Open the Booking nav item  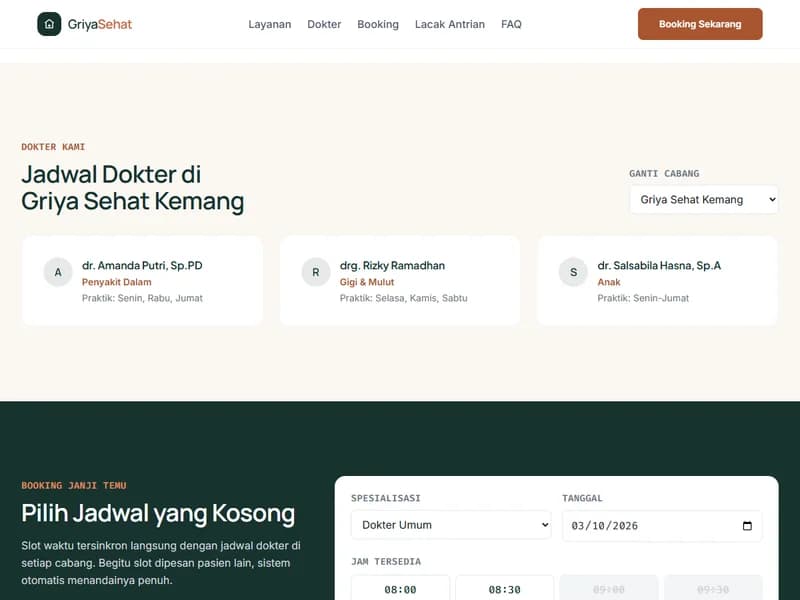(x=378, y=24)
